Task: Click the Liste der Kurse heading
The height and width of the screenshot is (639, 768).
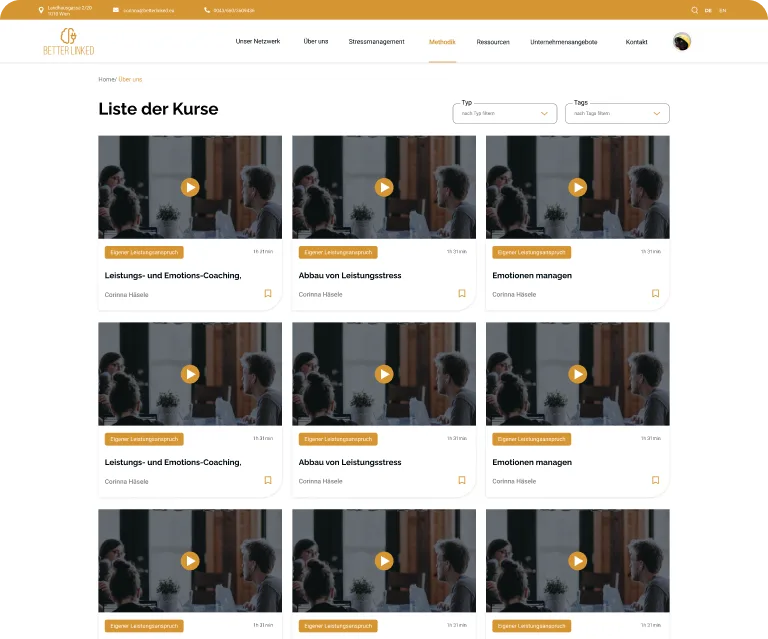Action: pos(158,109)
